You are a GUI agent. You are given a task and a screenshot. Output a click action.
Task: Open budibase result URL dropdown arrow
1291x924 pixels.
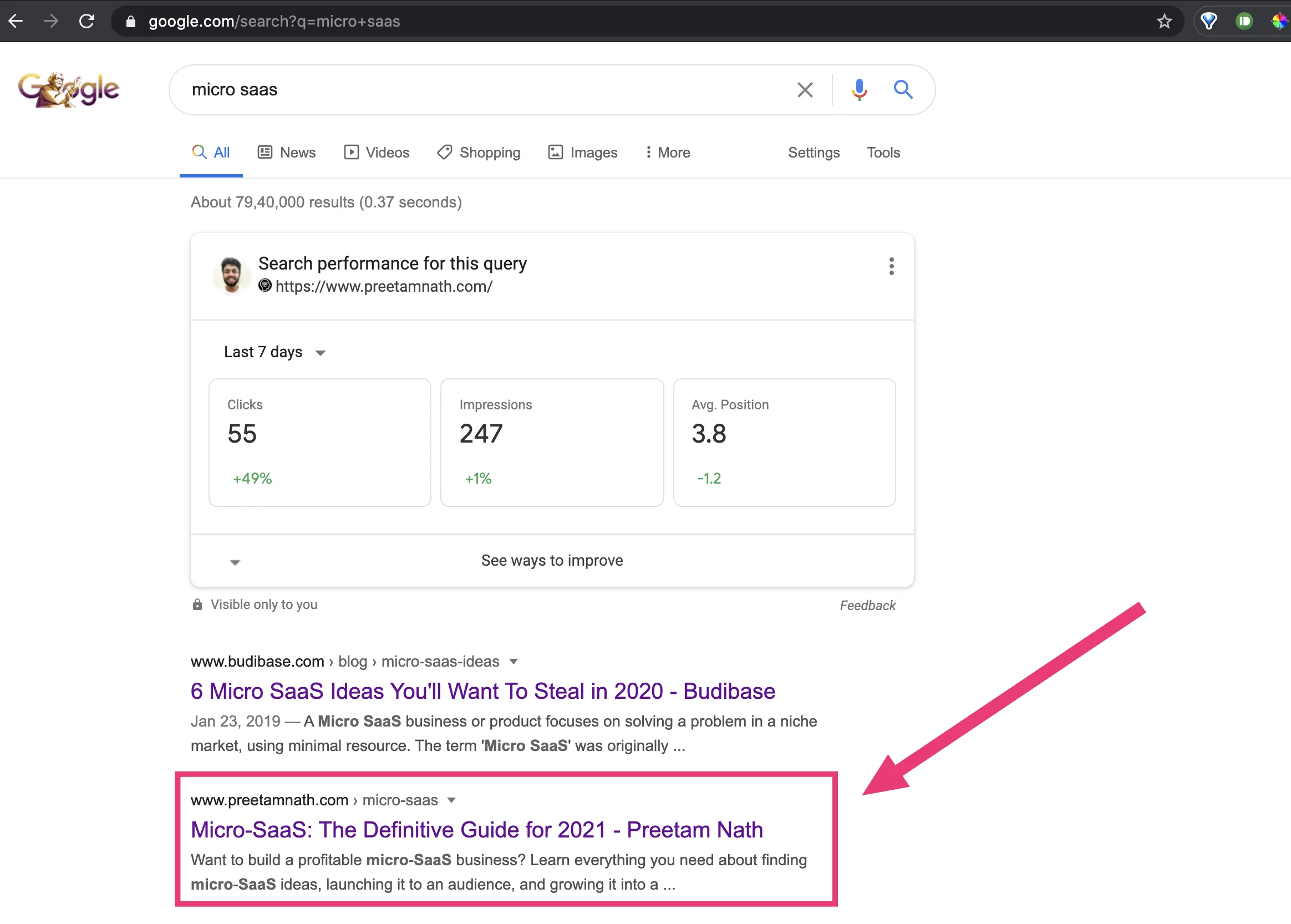[514, 662]
